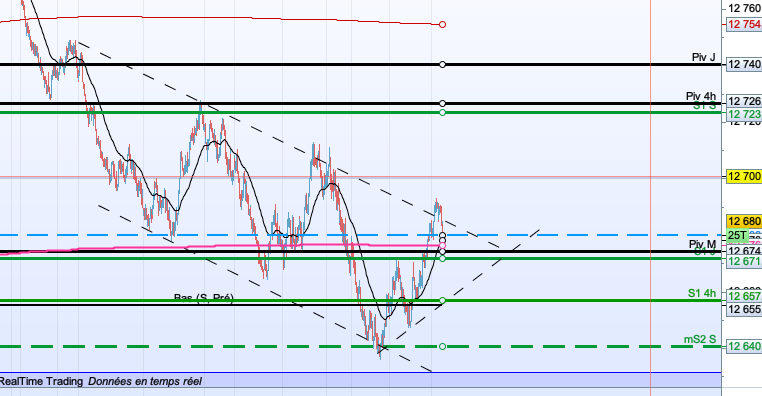Select the green 12 723 price tag
The height and width of the screenshot is (396, 762).
pyautogui.click(x=744, y=114)
